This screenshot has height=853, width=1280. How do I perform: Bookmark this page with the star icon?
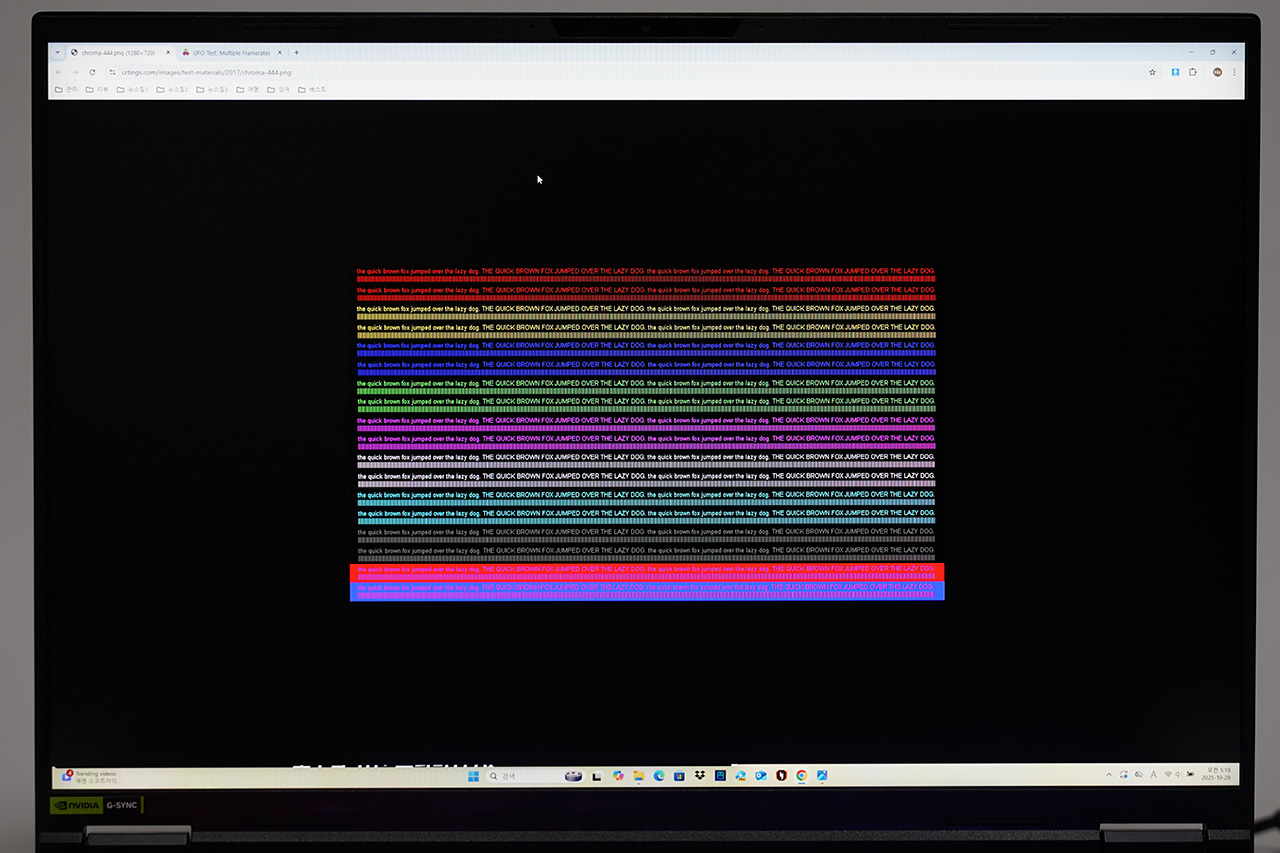[x=1152, y=72]
